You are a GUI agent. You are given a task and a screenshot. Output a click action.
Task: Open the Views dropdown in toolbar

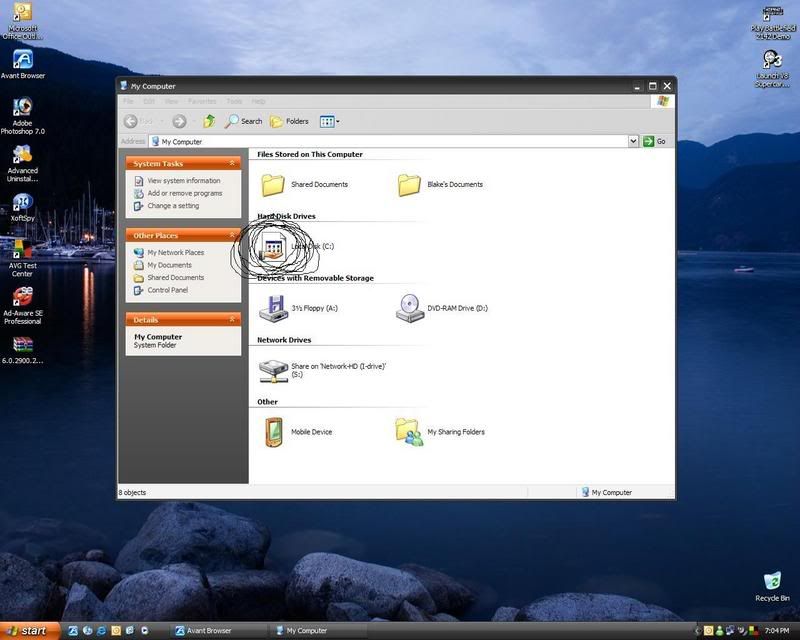coord(329,121)
